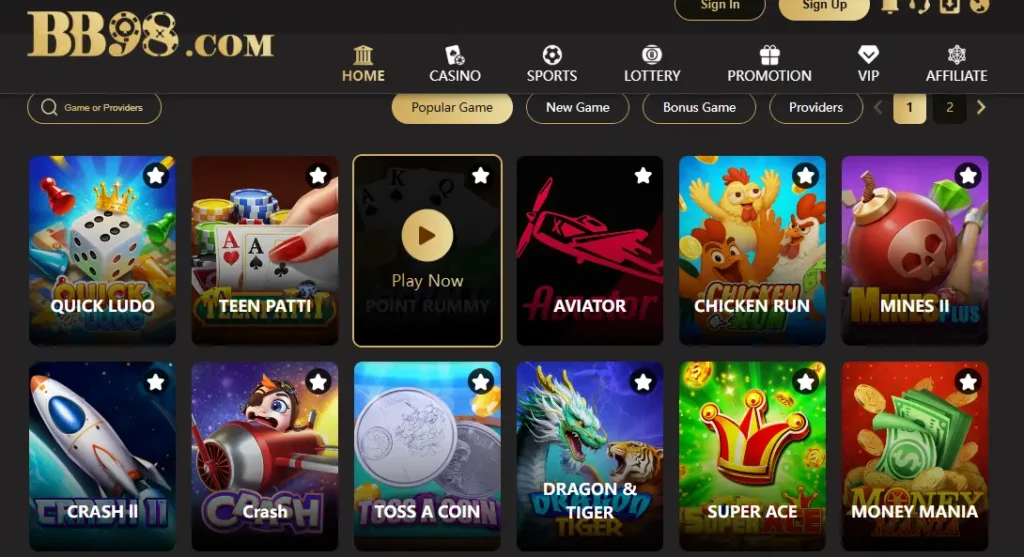Click the Sign In button
Screen dimensions: 1024x557
point(720,7)
